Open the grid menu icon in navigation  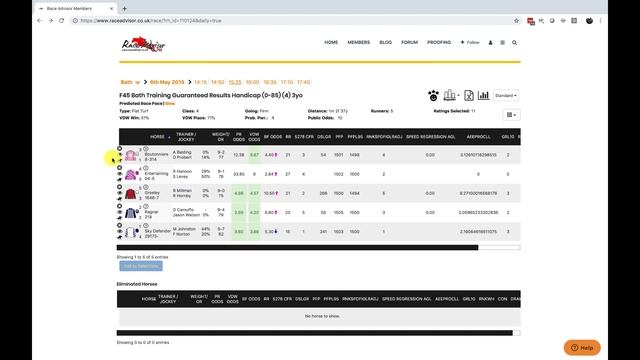tap(502, 42)
